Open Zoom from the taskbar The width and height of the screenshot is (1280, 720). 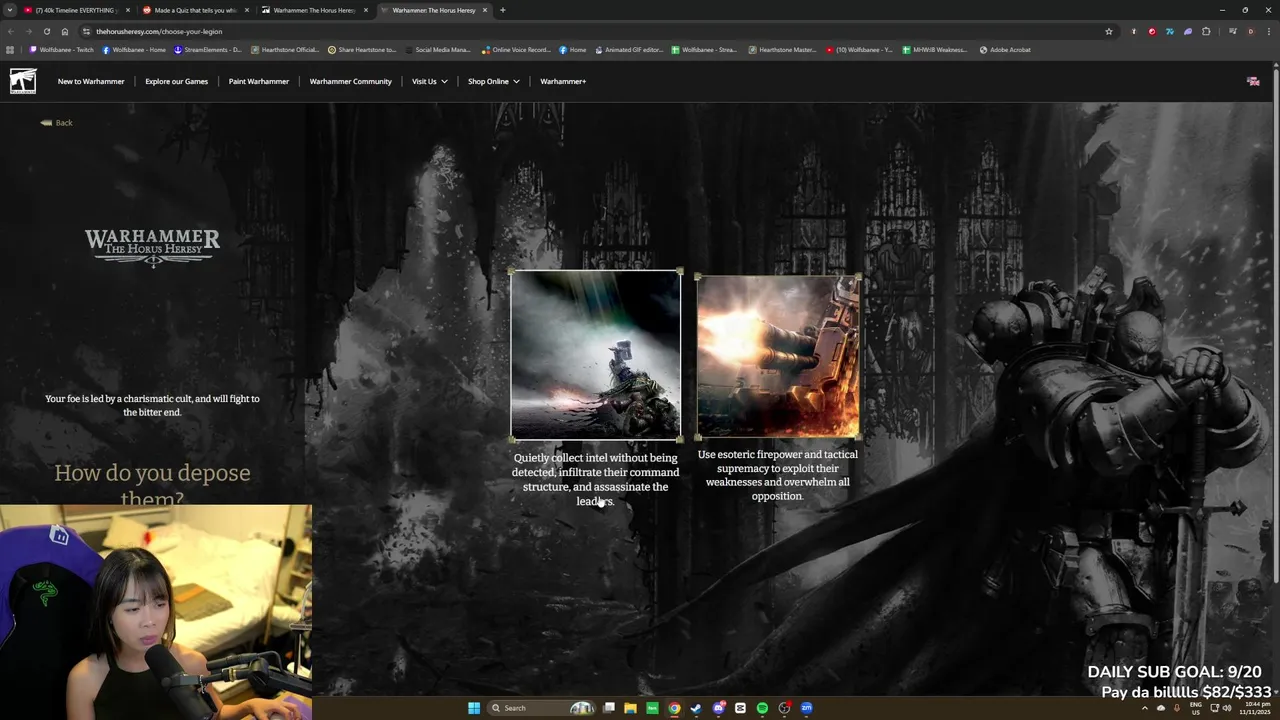pyautogui.click(x=806, y=708)
